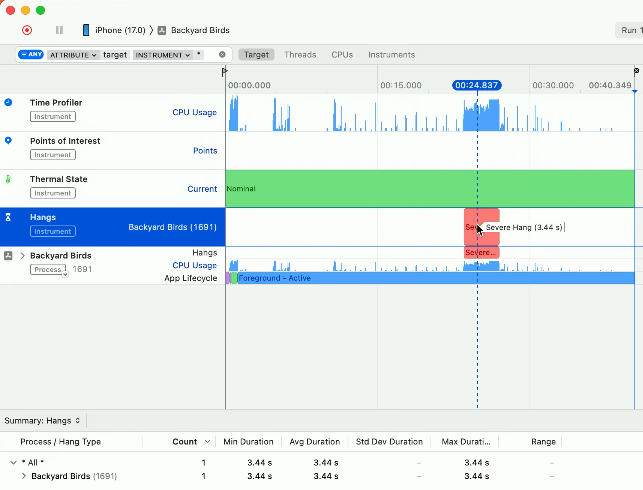The image size is (643, 490).
Task: Click the end flag marker on timeline
Action: (636, 72)
